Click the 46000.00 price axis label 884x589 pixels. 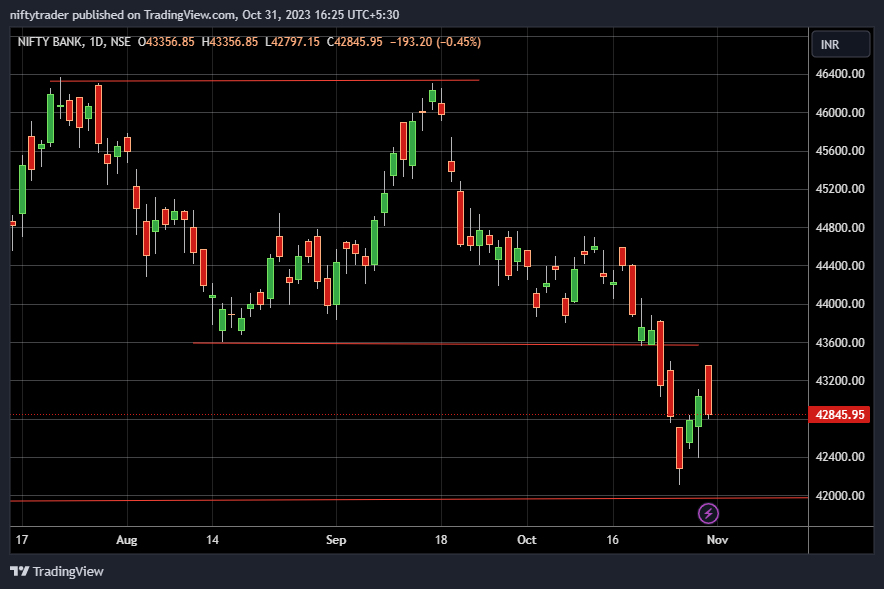coord(839,113)
